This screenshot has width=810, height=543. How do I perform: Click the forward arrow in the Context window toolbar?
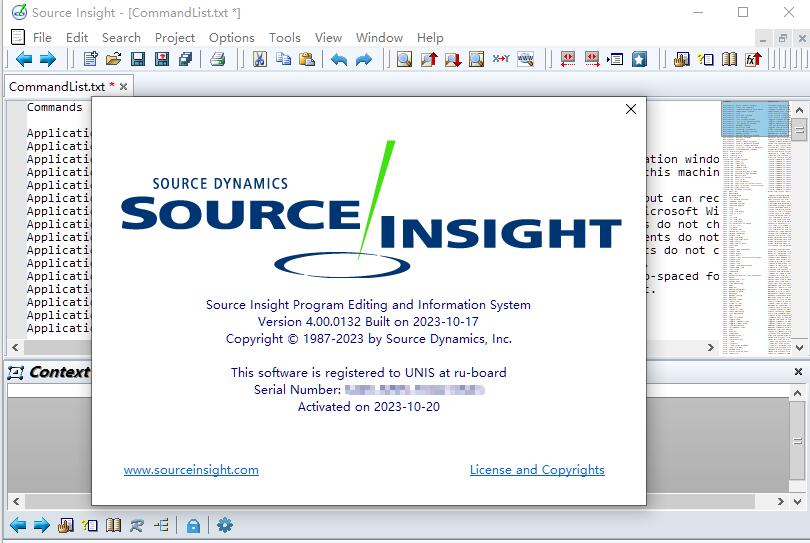click(x=42, y=525)
